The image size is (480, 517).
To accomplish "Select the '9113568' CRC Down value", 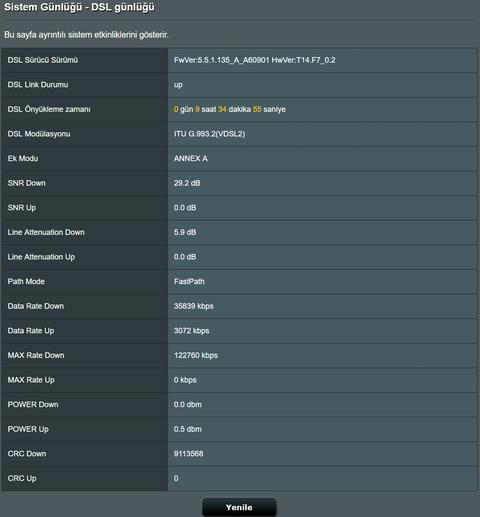I will [188, 454].
